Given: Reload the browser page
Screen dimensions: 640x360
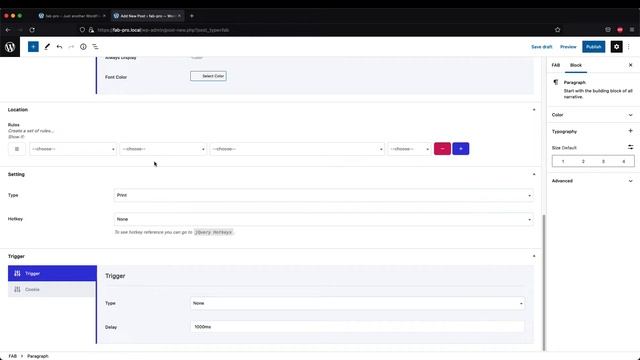Looking at the screenshot, I should 32,30.
